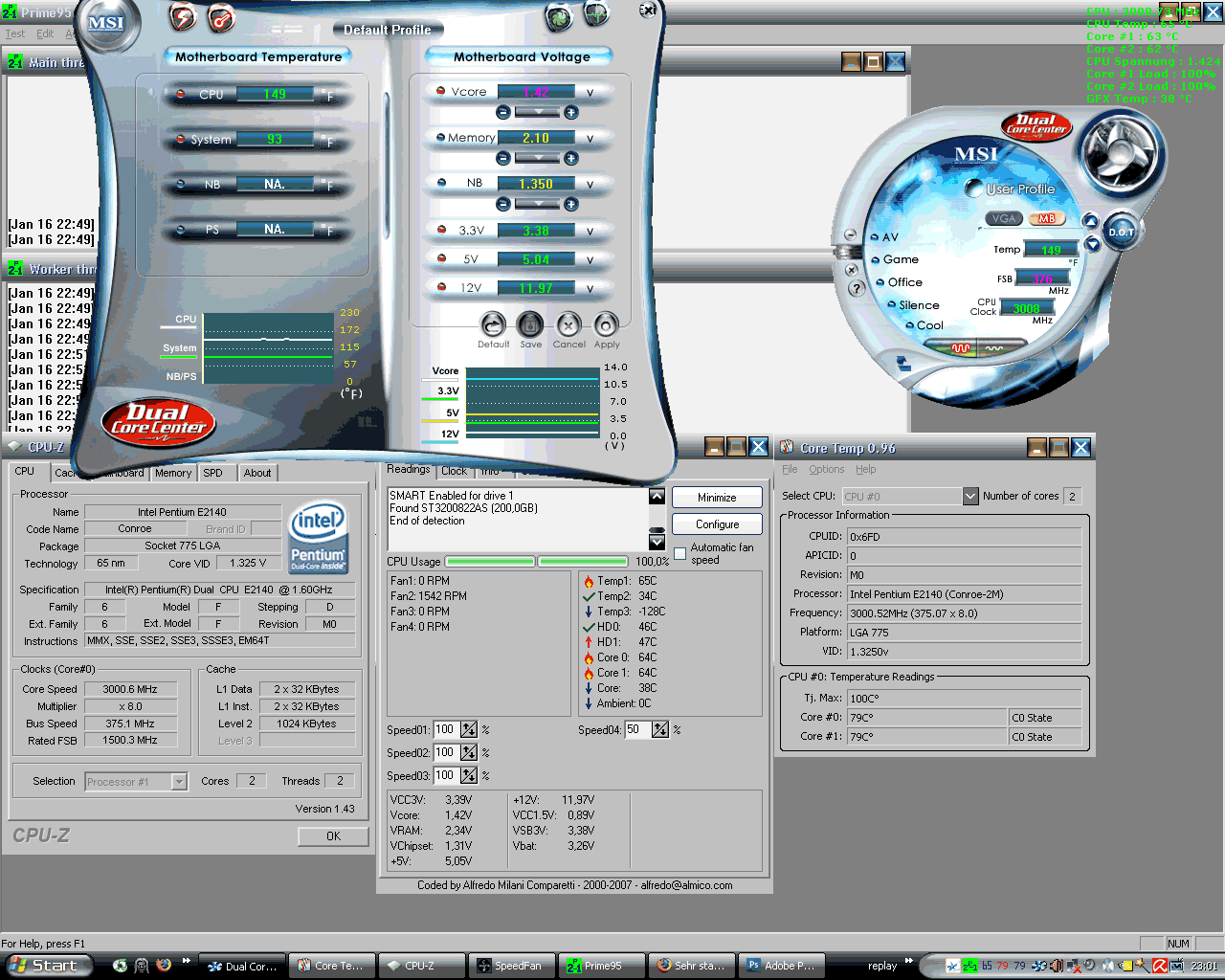This screenshot has width=1225, height=980.
Task: Click the Default Profile label
Action: pos(388,30)
